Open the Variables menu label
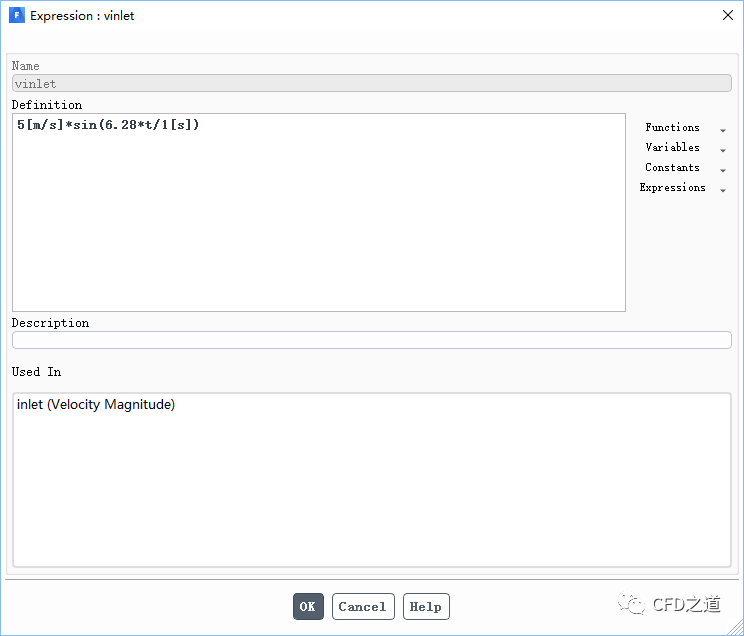The image size is (744, 636). coord(672,148)
